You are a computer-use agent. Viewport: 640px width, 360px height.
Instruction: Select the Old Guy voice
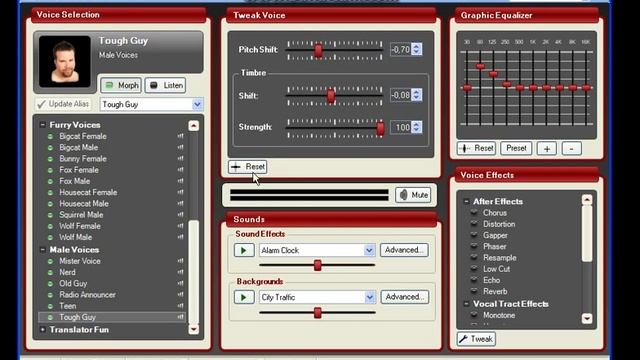73,284
